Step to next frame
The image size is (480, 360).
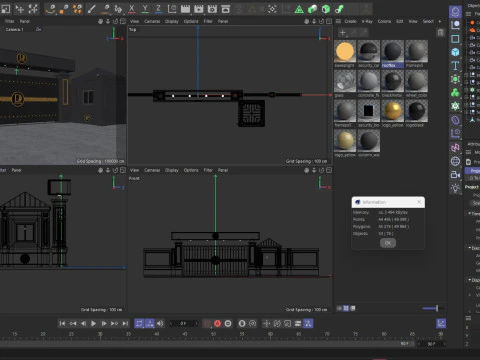pos(104,323)
